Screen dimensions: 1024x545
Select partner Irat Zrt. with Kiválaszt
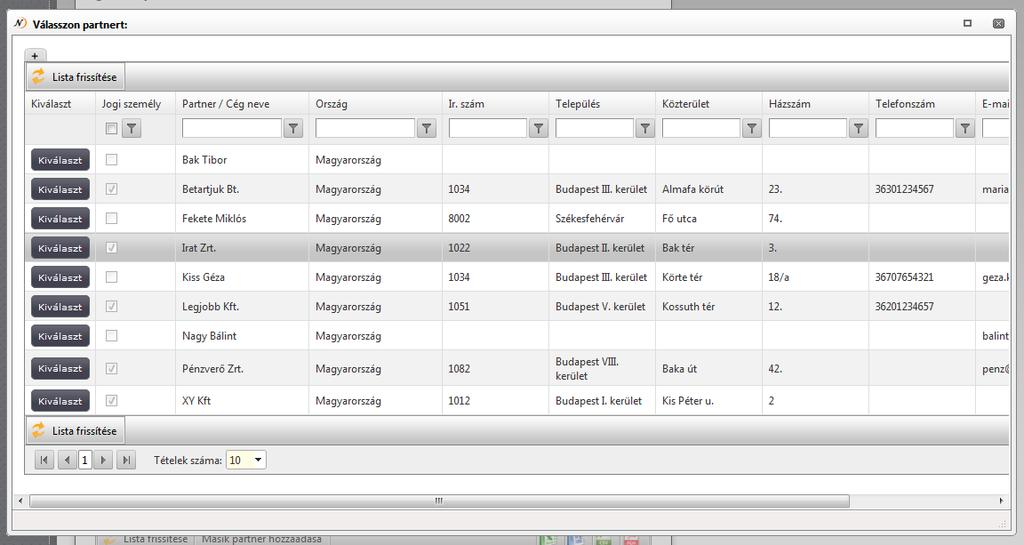click(x=60, y=248)
